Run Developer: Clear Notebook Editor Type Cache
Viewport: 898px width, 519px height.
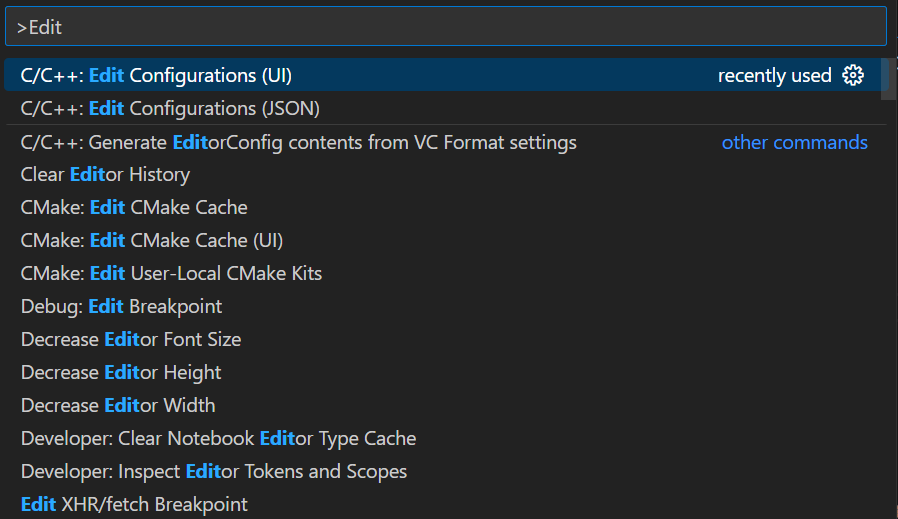218,438
